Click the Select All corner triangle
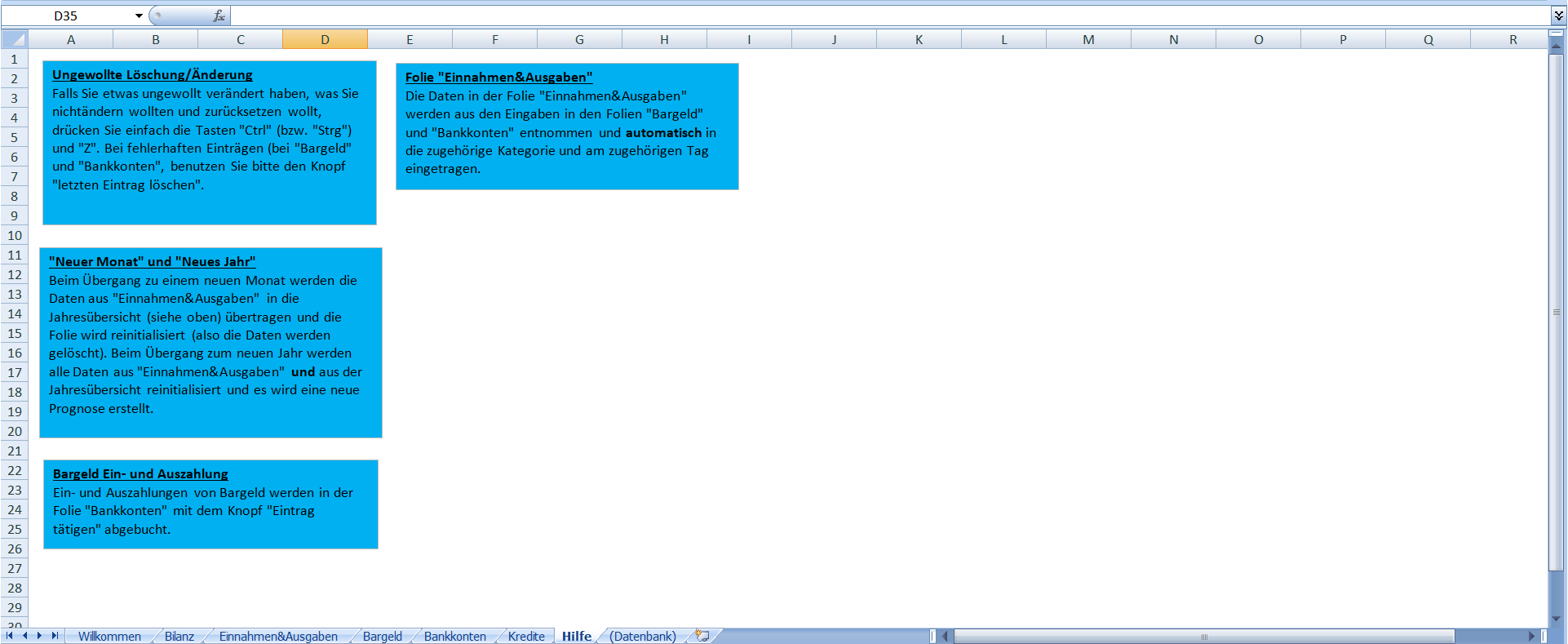The height and width of the screenshot is (644, 1568). (x=15, y=39)
